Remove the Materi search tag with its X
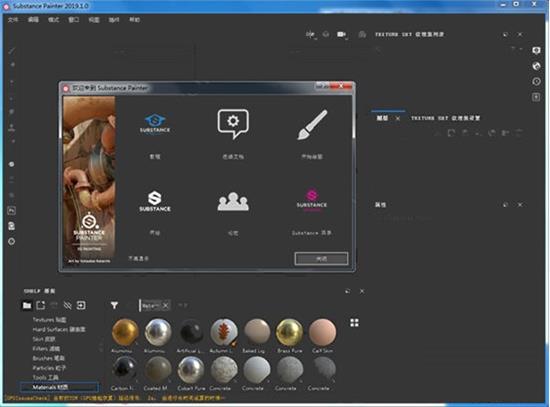This screenshot has width=550, height=407. tap(166, 306)
